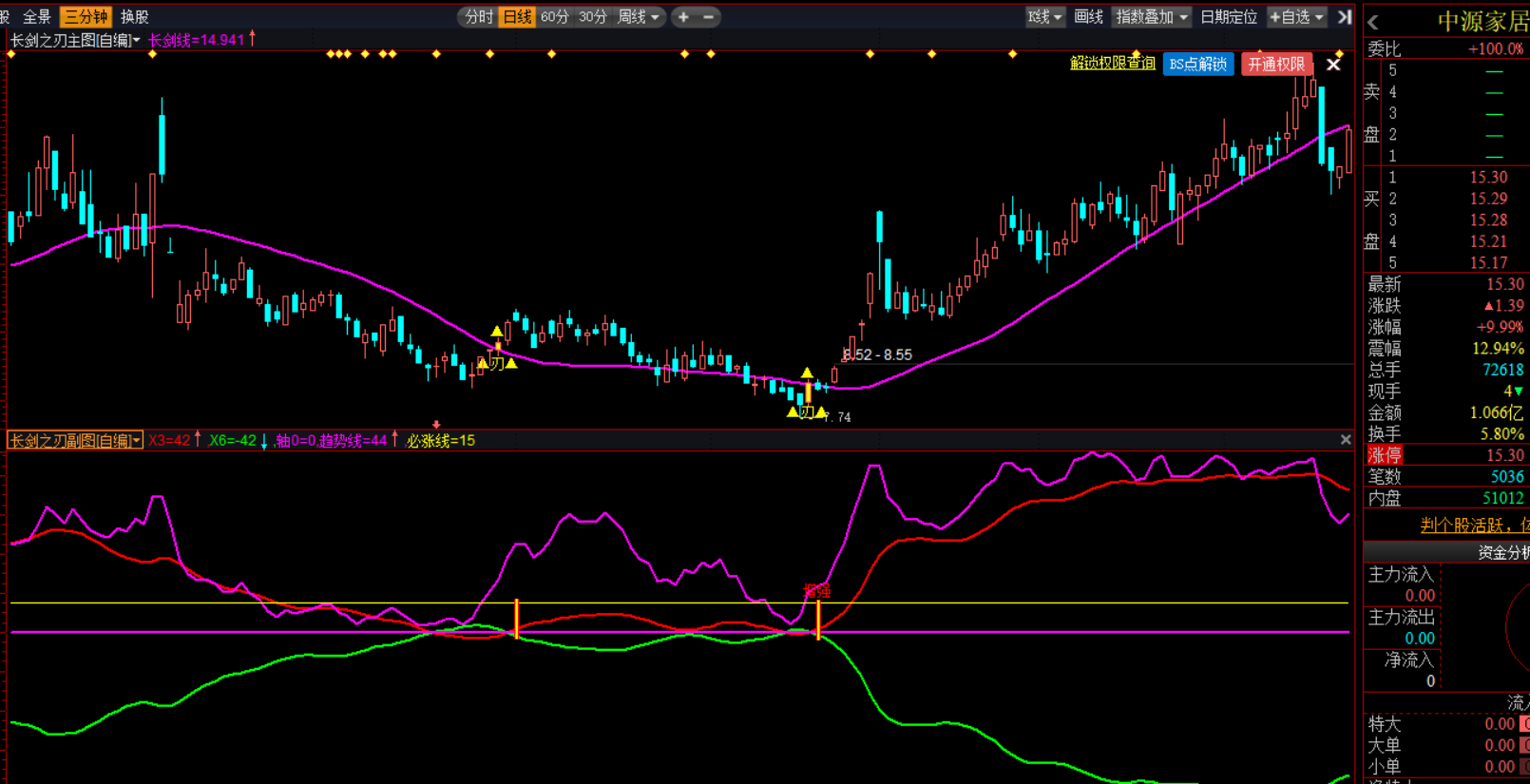Open the 解锁权限查询 link
The width and height of the screenshot is (1530, 784).
[1112, 64]
